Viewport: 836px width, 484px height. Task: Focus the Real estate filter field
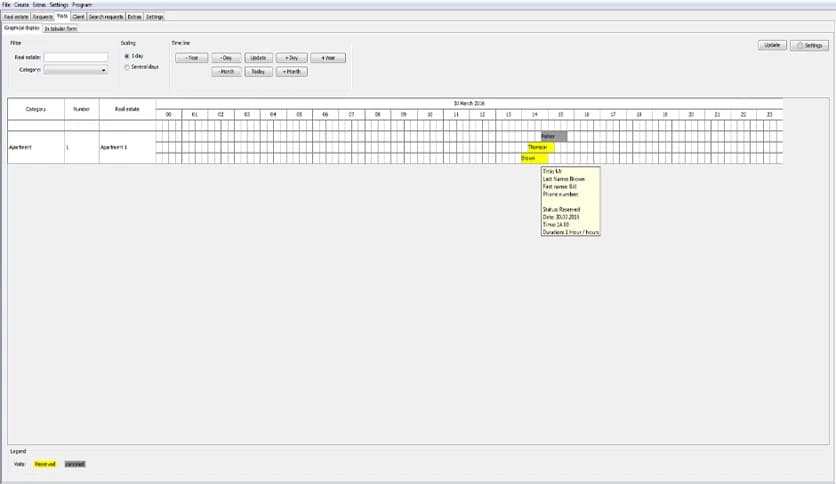click(76, 57)
